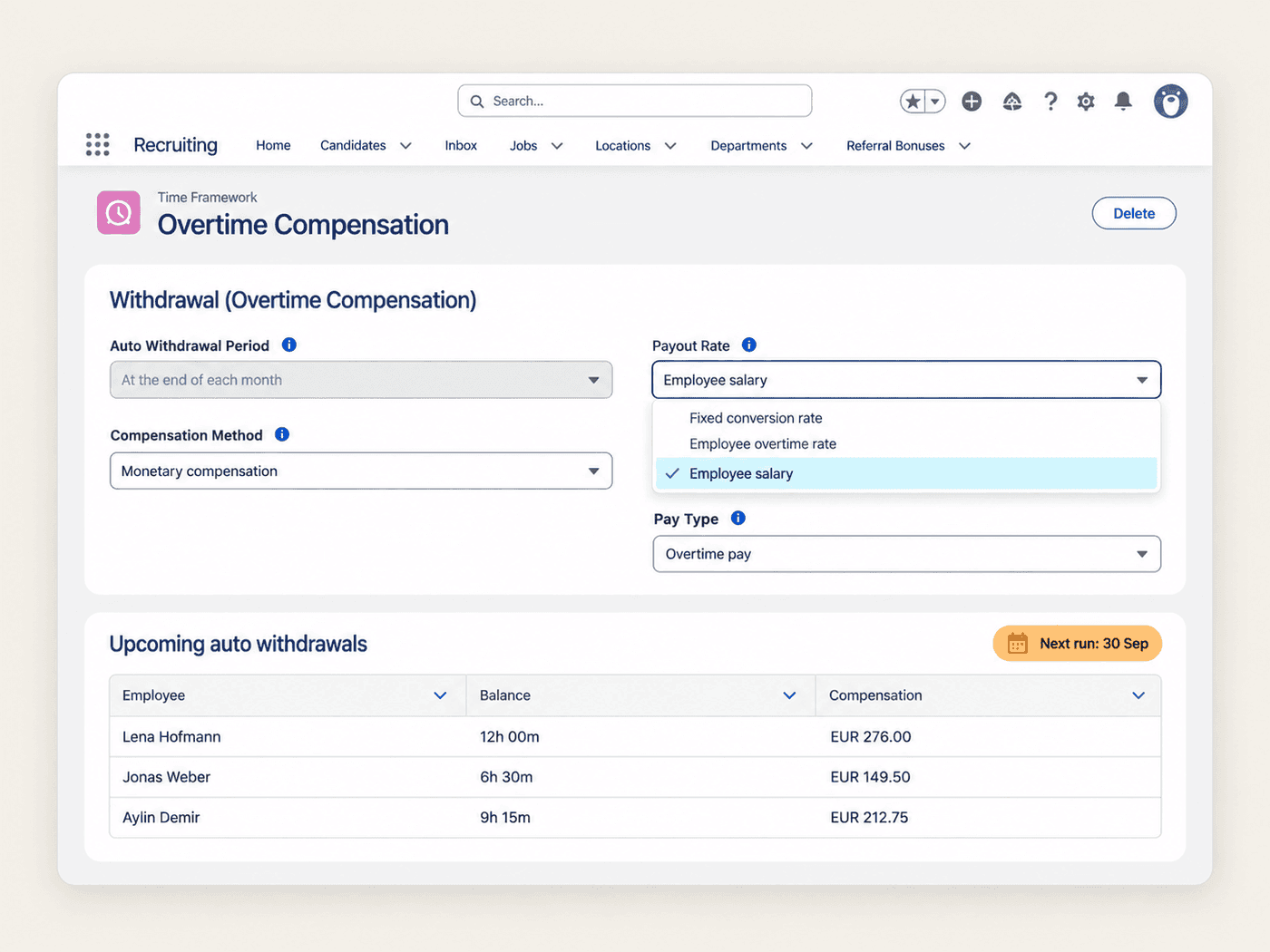Expand the Candidates tab chevron

(405, 146)
